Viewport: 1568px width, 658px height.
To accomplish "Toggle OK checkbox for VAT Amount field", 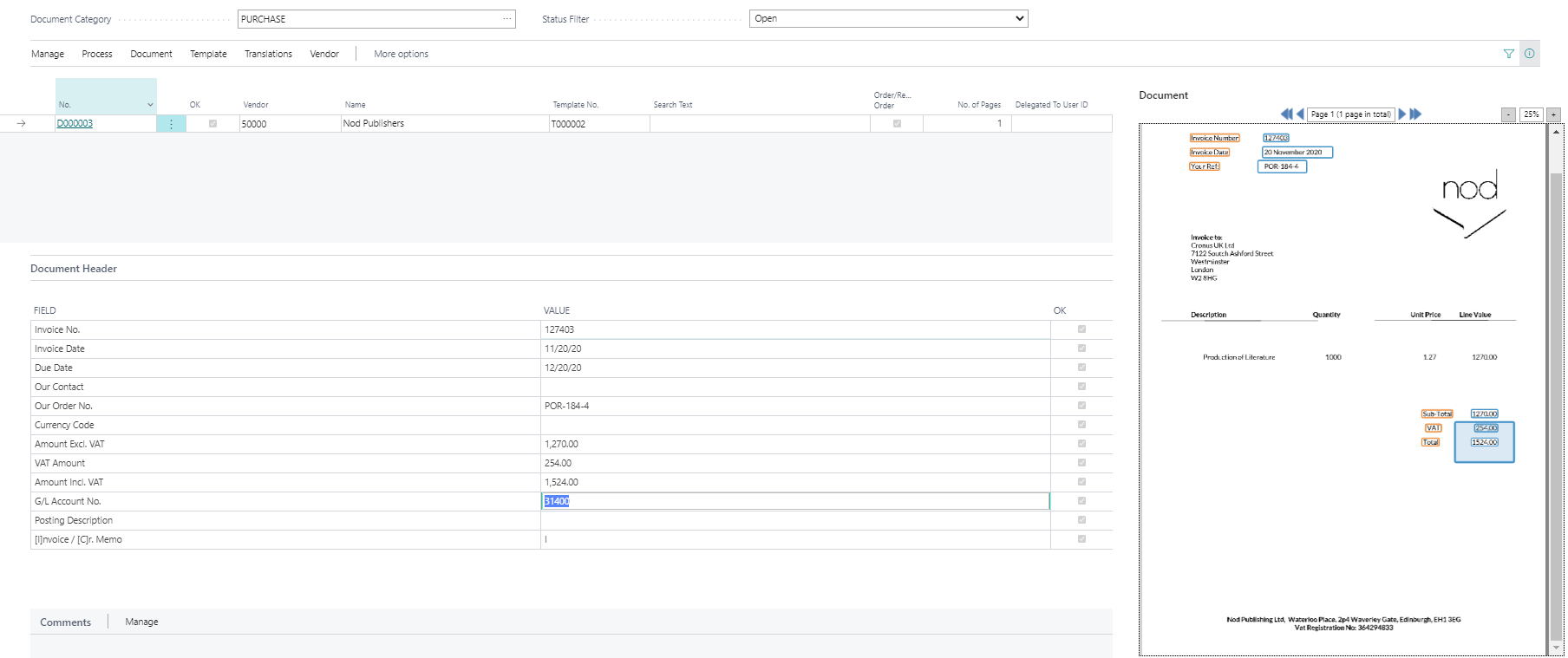I will [x=1081, y=463].
